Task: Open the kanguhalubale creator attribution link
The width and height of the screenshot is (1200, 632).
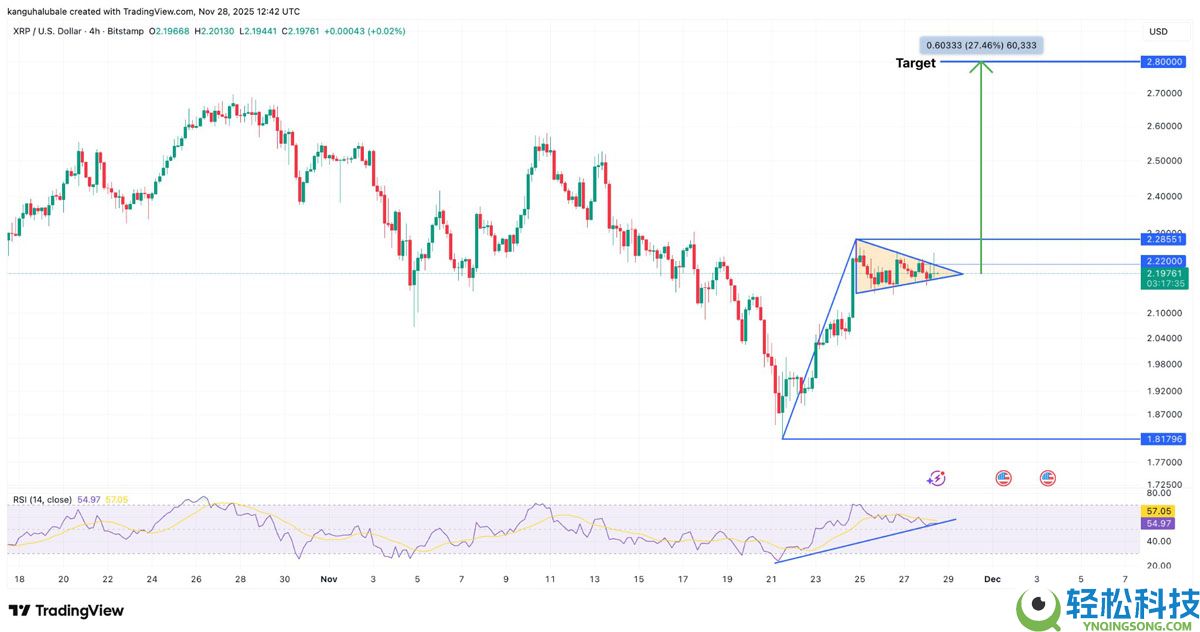Action: 40,11
